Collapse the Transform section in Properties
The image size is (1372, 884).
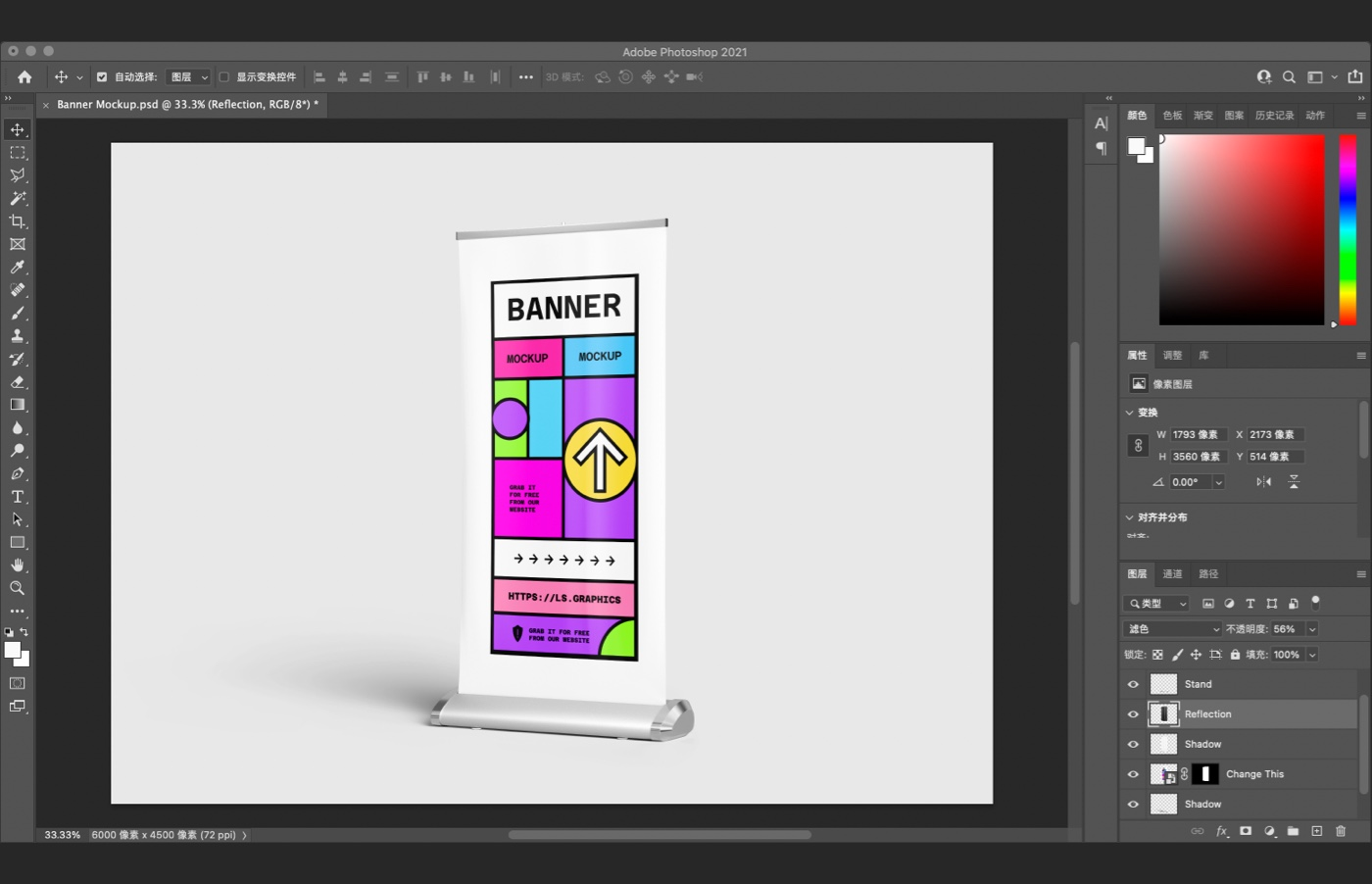click(x=1130, y=413)
